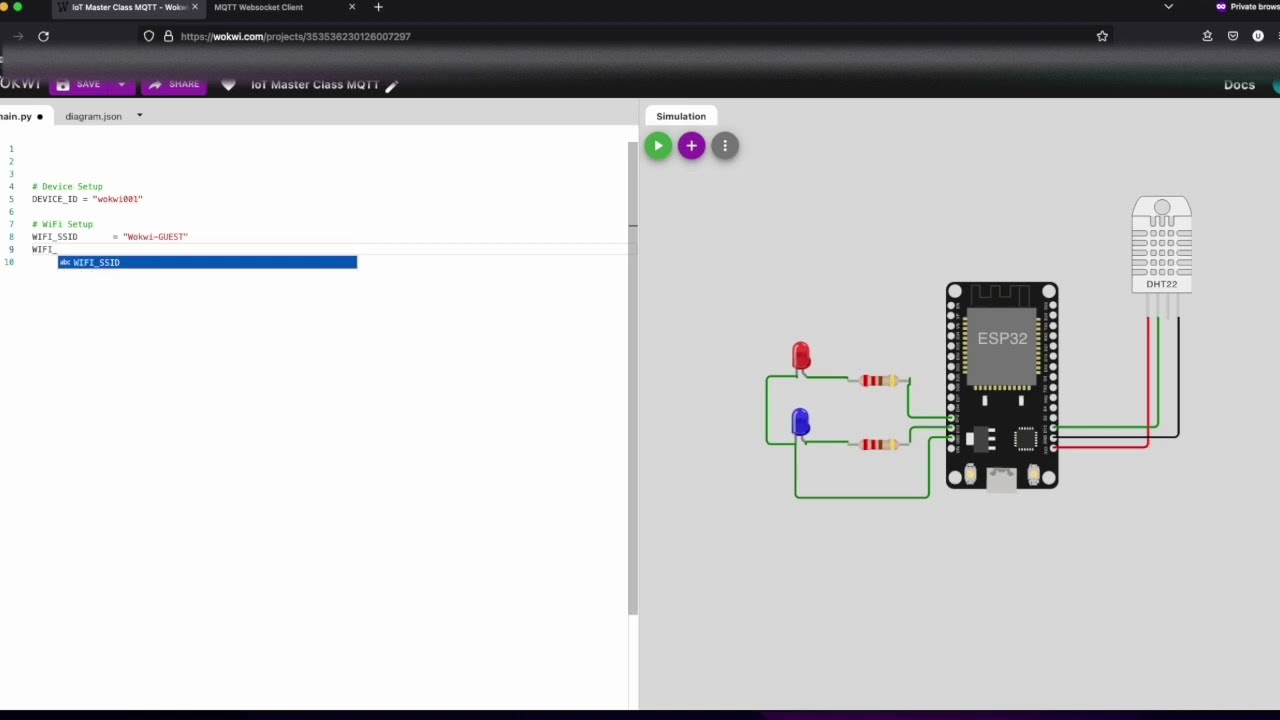1280x720 pixels.
Task: Add a new part with the purple plus button
Action: click(x=691, y=146)
